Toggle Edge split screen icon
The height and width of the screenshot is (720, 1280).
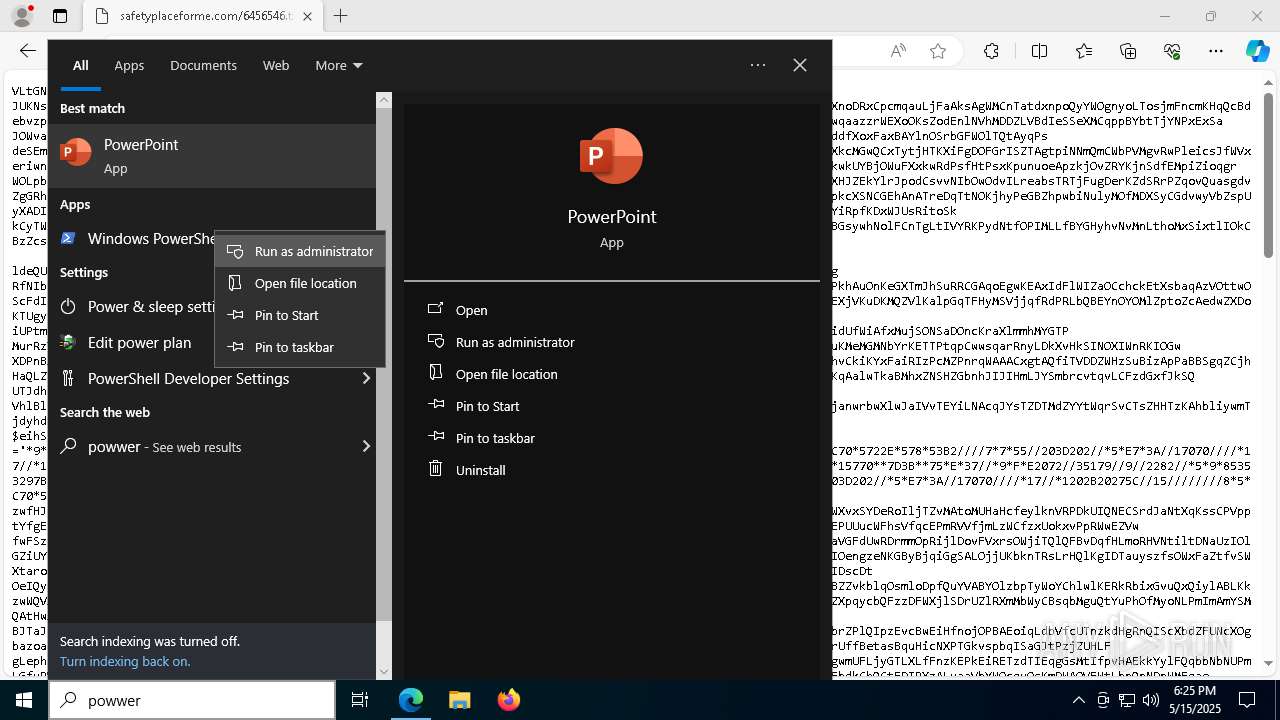pyautogui.click(x=1039, y=51)
